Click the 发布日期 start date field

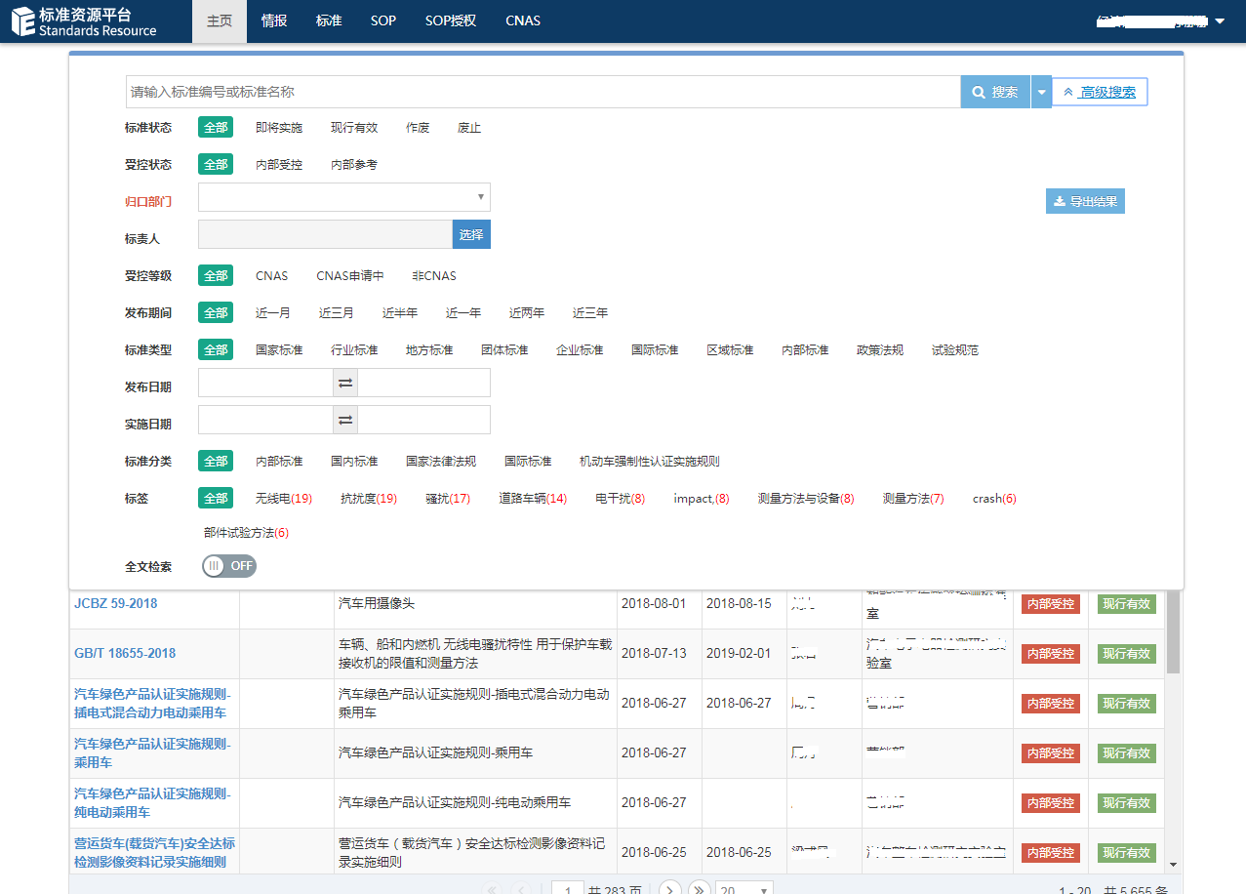click(265, 383)
